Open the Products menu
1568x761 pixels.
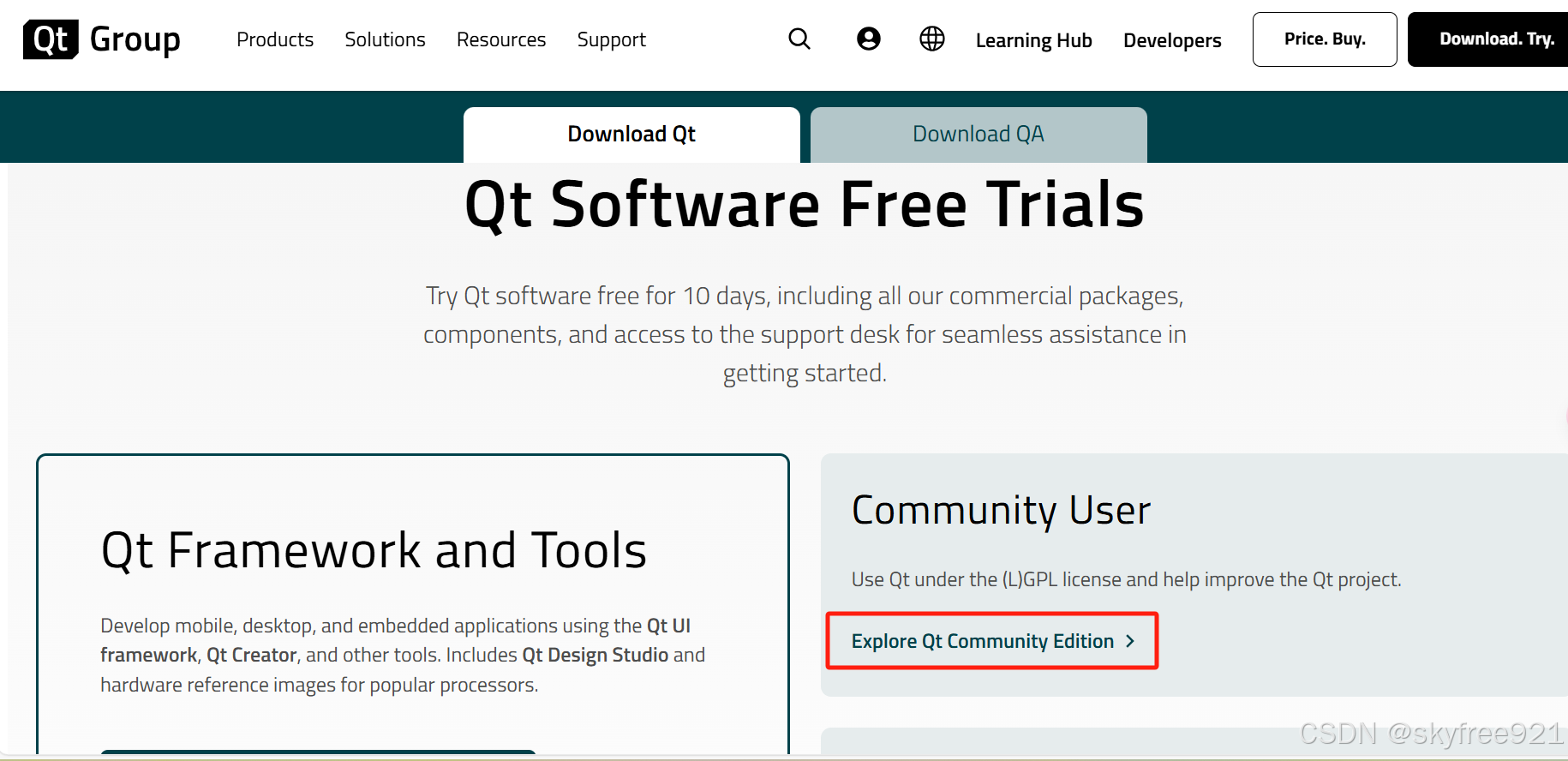click(275, 39)
